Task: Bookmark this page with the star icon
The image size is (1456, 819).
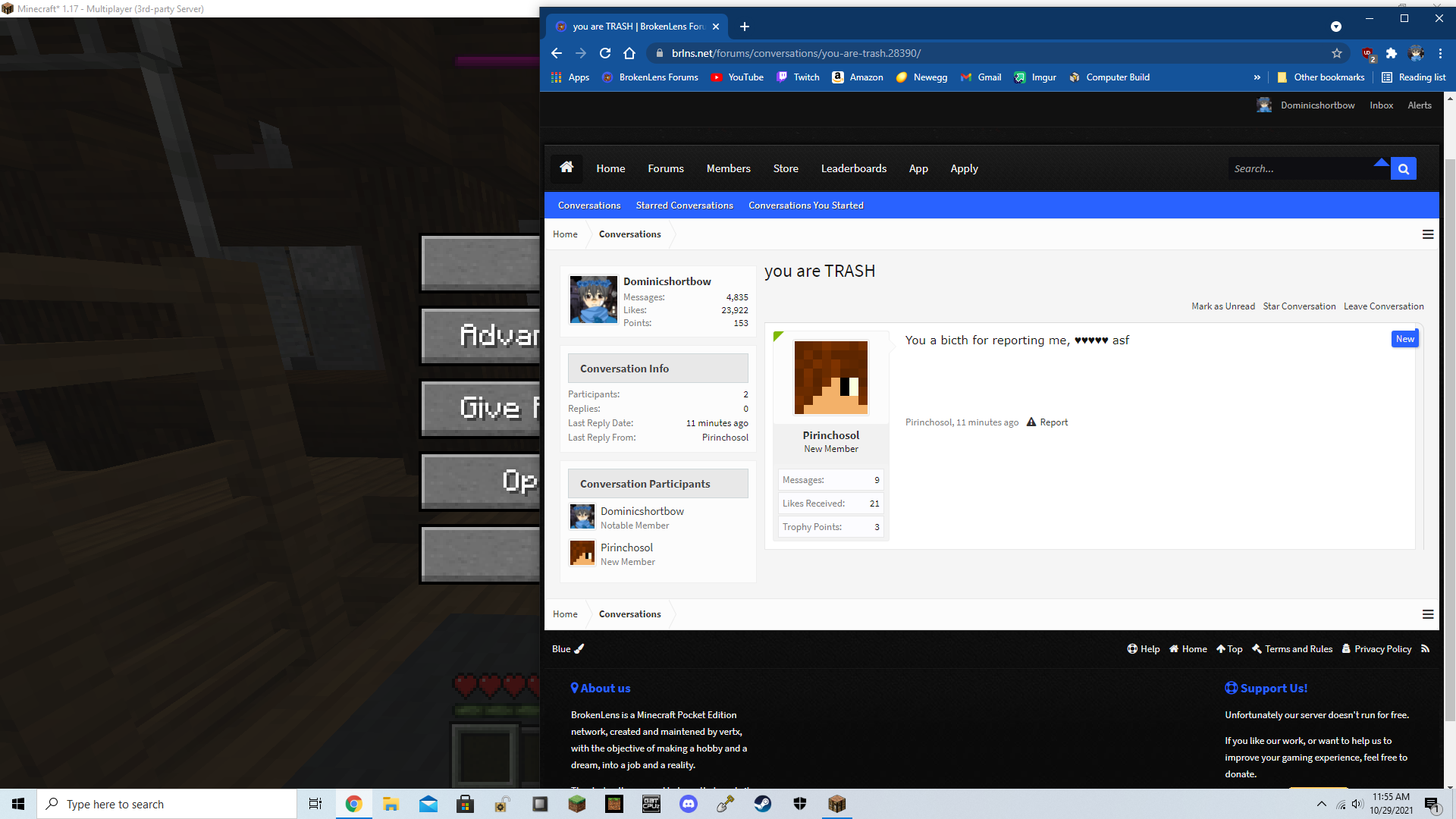Action: click(x=1337, y=53)
